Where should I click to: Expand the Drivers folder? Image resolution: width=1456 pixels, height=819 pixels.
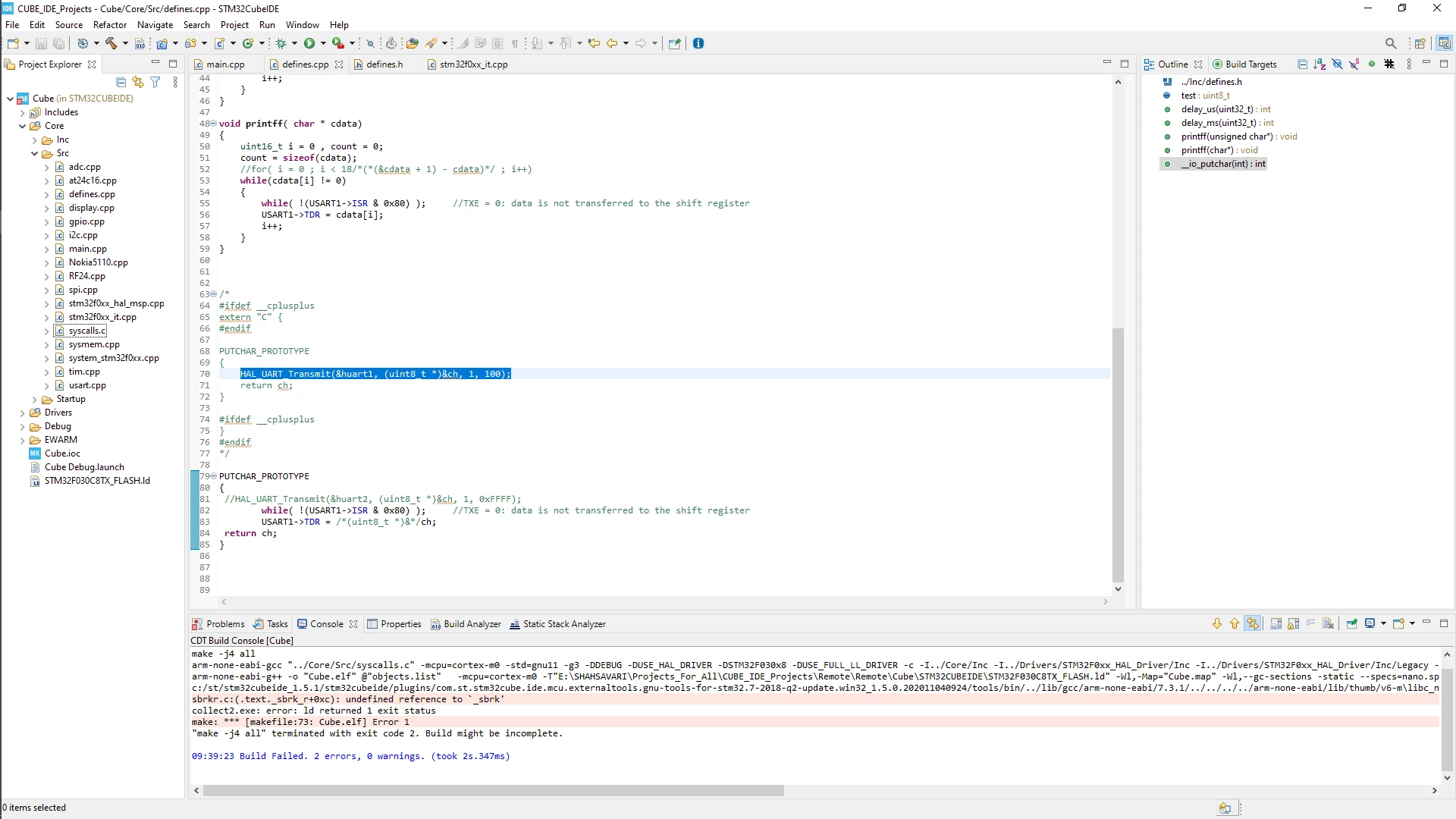point(22,413)
